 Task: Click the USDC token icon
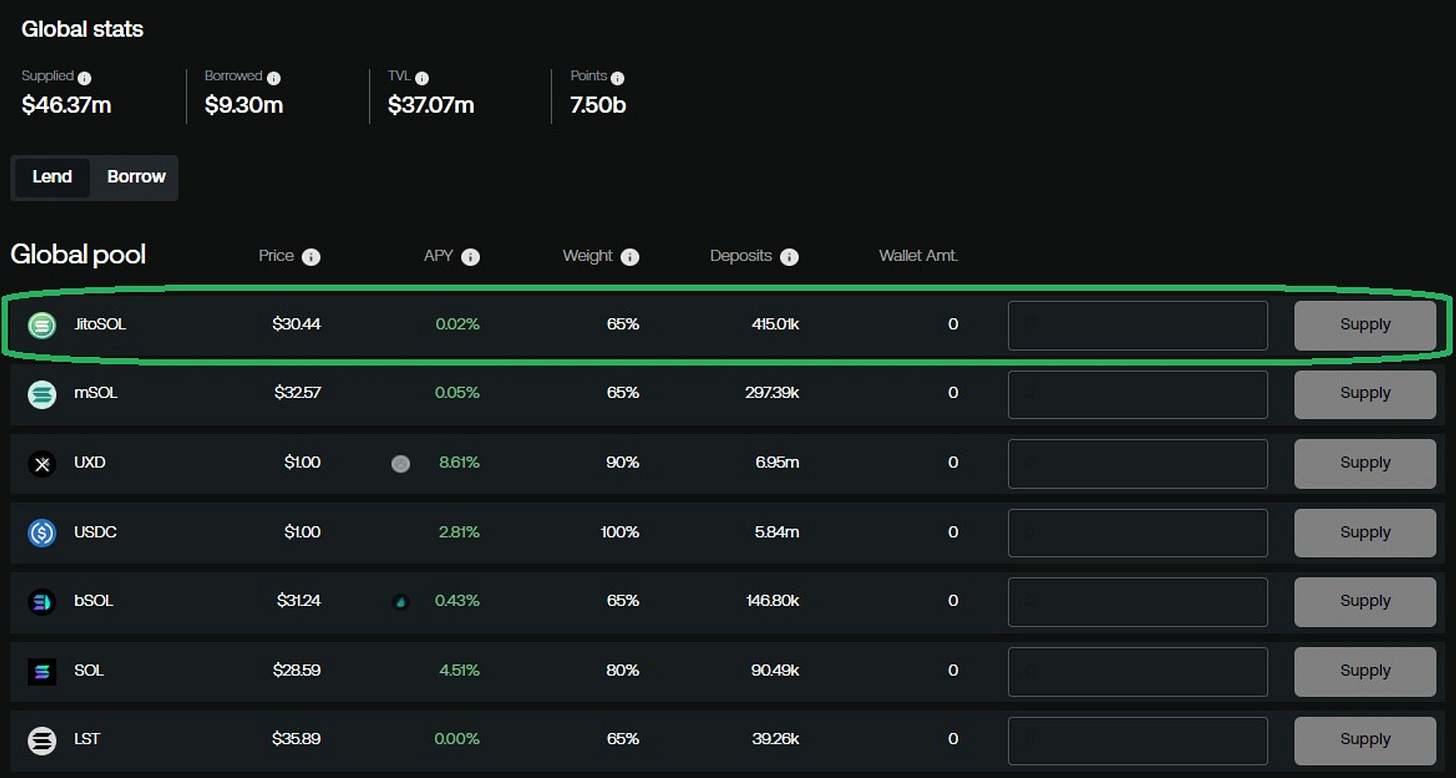(41, 532)
